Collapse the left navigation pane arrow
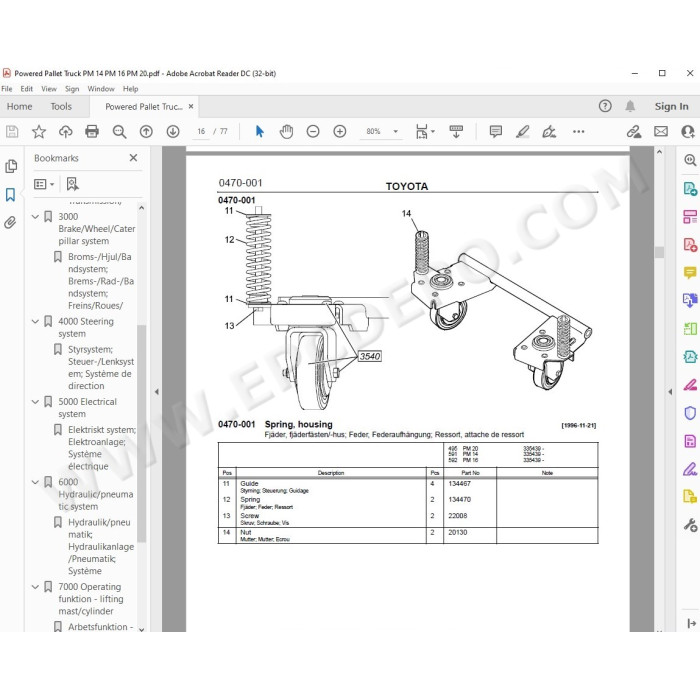The image size is (700, 700). 157,392
